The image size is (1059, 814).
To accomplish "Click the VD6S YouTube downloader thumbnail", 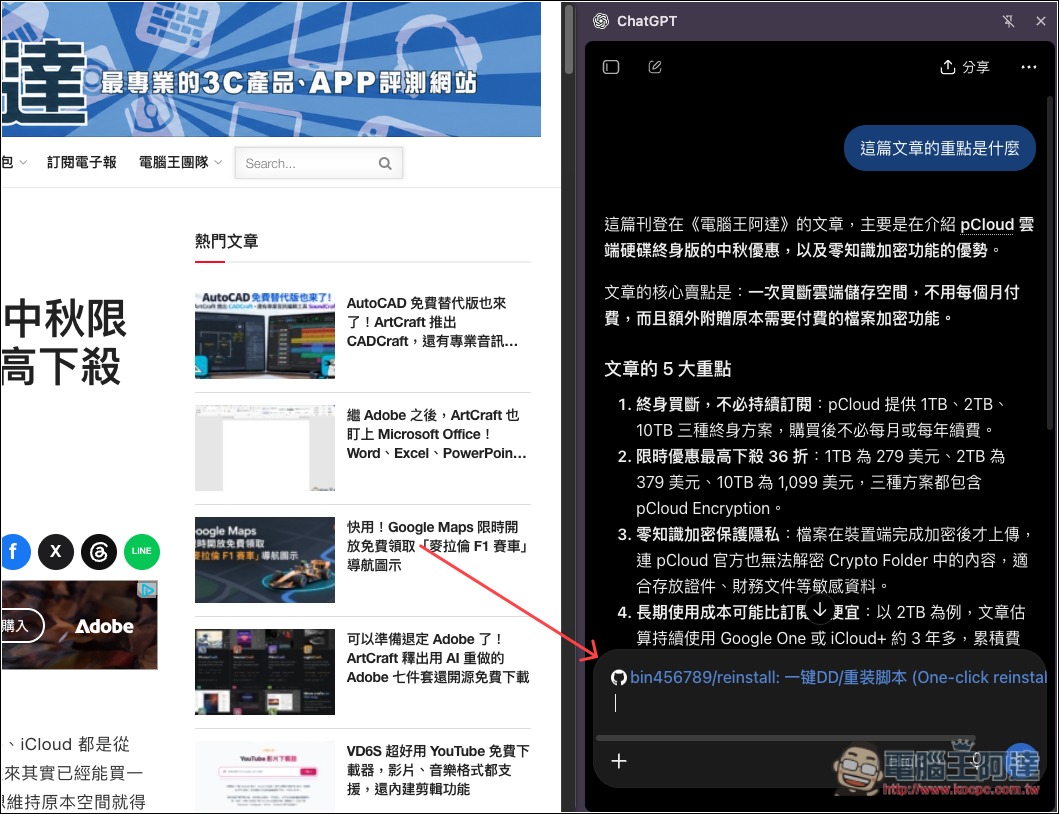I will (x=265, y=777).
